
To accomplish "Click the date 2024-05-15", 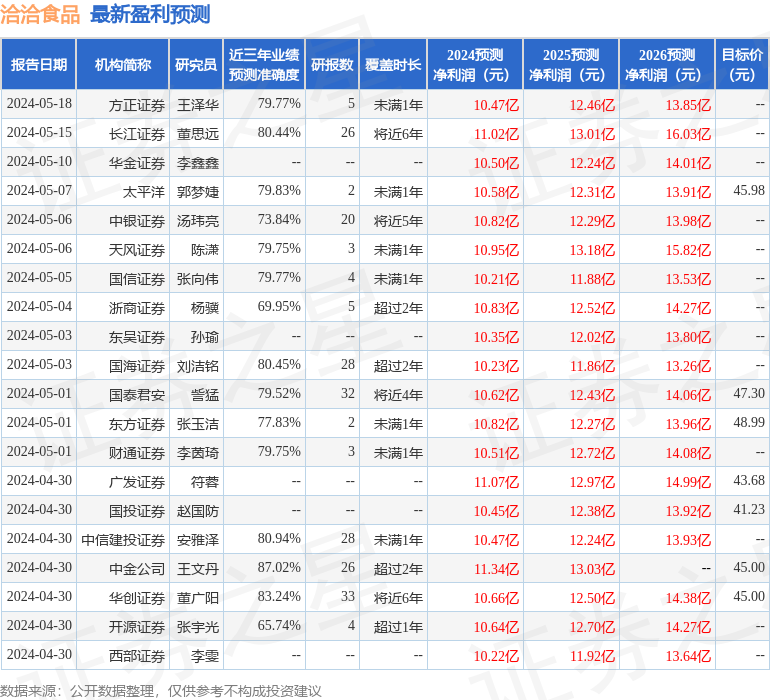I will coord(39,133).
